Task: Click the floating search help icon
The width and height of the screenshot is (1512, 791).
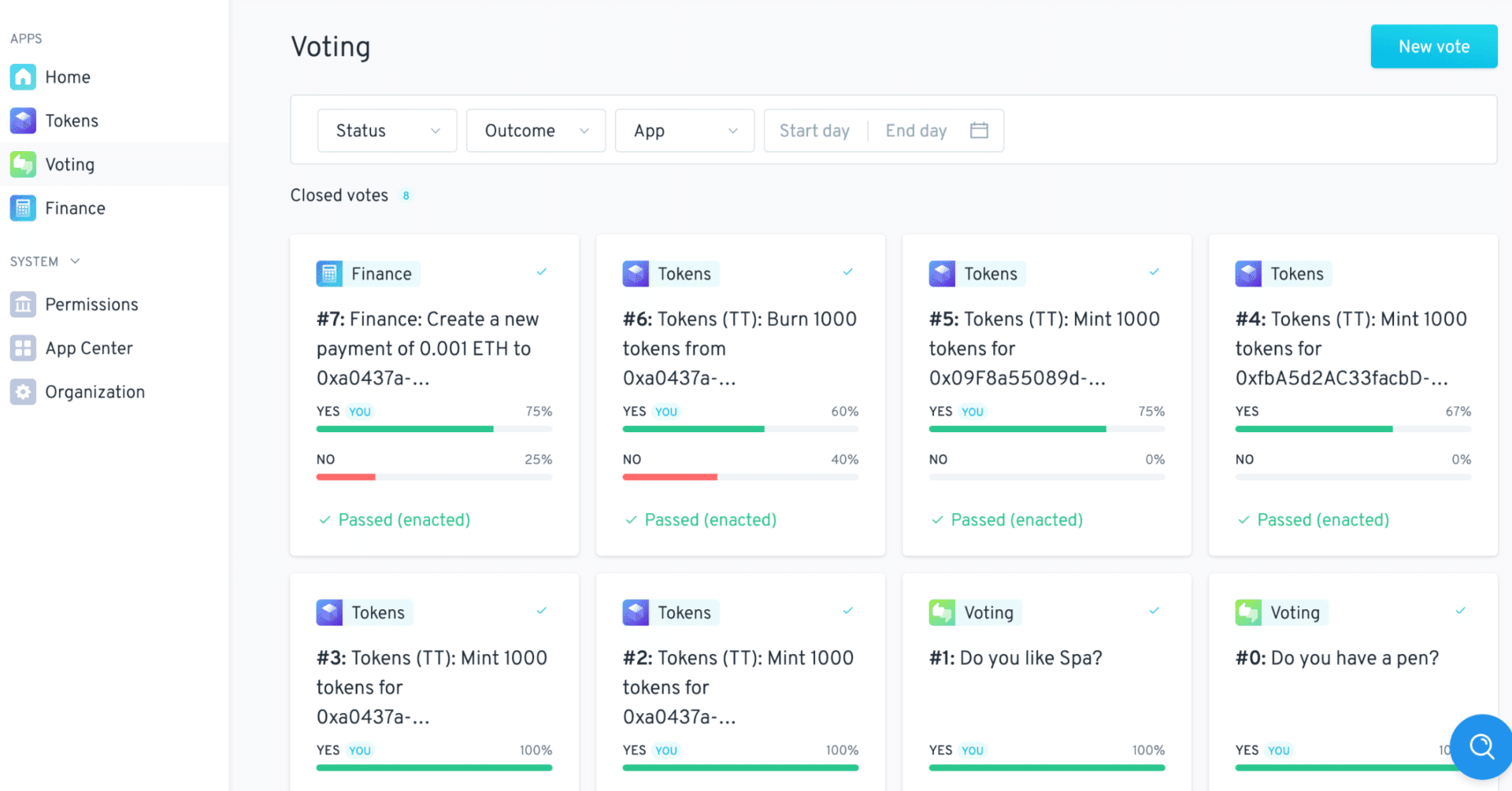Action: pos(1481,746)
